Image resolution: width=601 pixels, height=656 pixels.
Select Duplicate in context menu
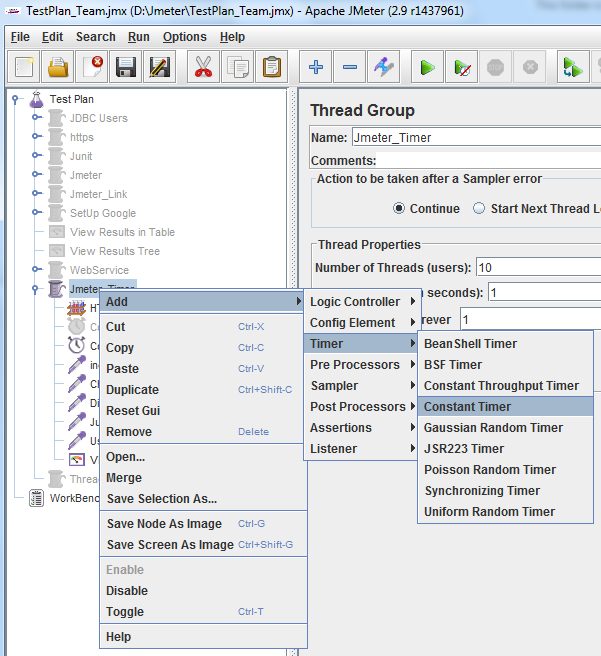[203, 390]
